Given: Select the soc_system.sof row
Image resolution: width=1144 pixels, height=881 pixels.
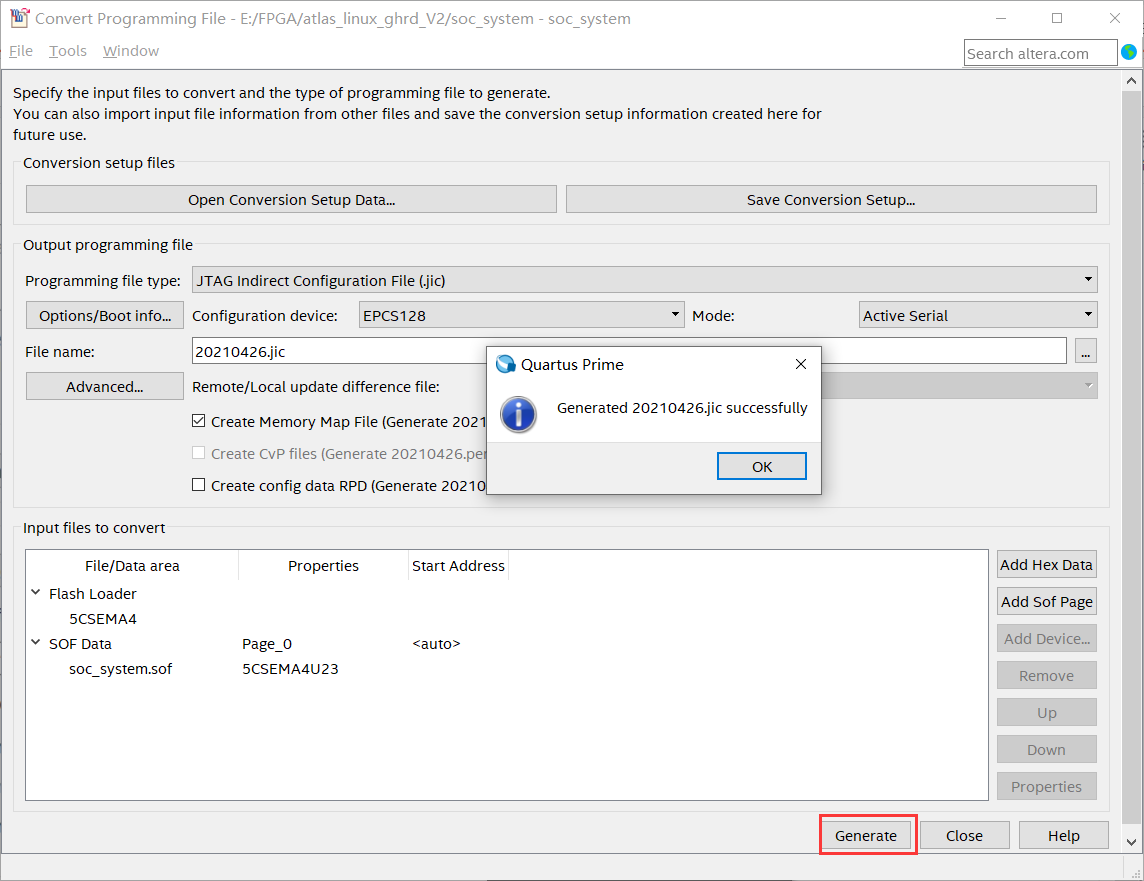Looking at the screenshot, I should tap(120, 668).
